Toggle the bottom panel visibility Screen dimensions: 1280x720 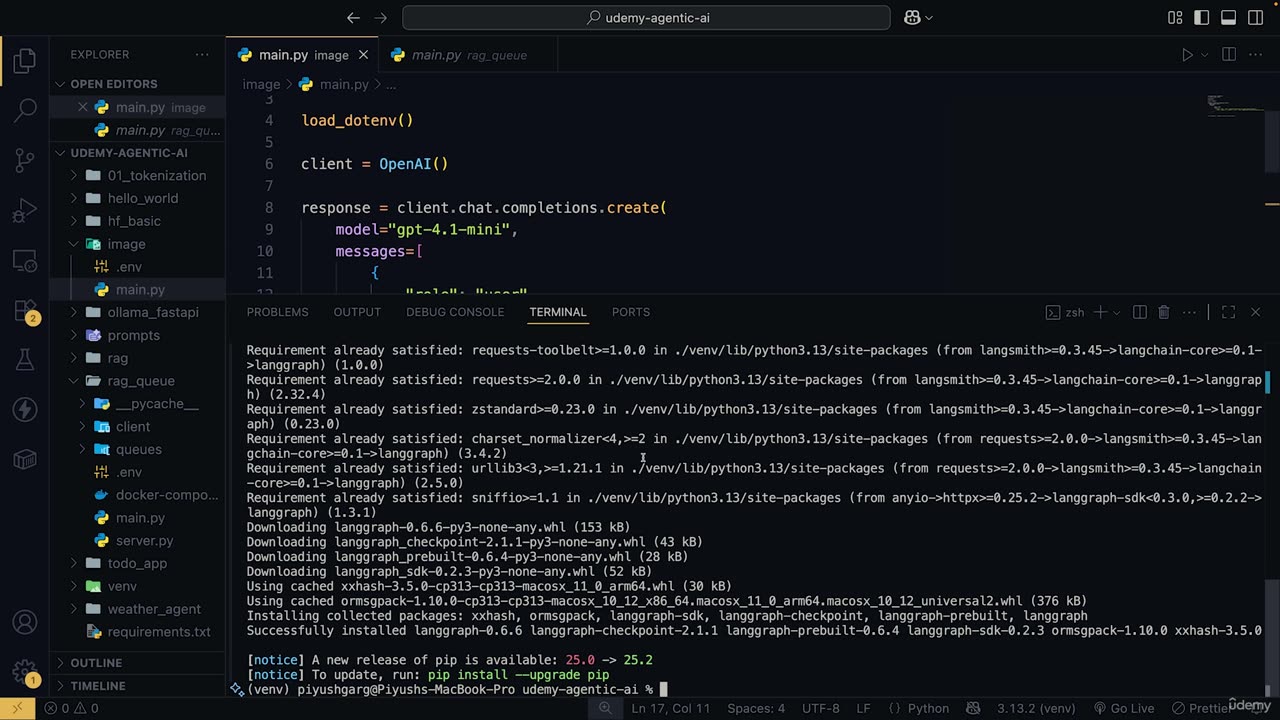(1229, 18)
